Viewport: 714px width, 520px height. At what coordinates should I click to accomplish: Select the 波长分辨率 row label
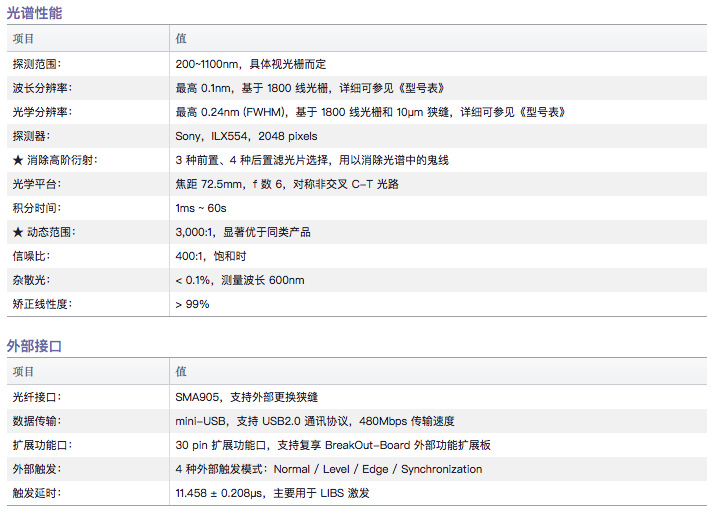click(42, 88)
